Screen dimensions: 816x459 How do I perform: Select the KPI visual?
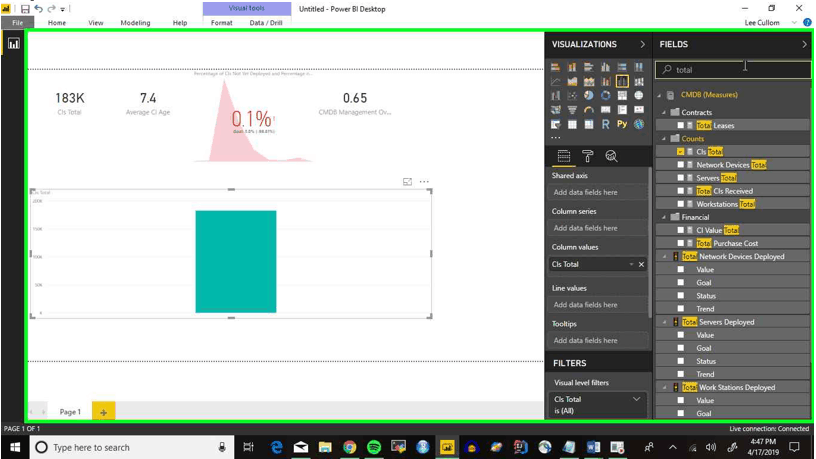tap(639, 110)
